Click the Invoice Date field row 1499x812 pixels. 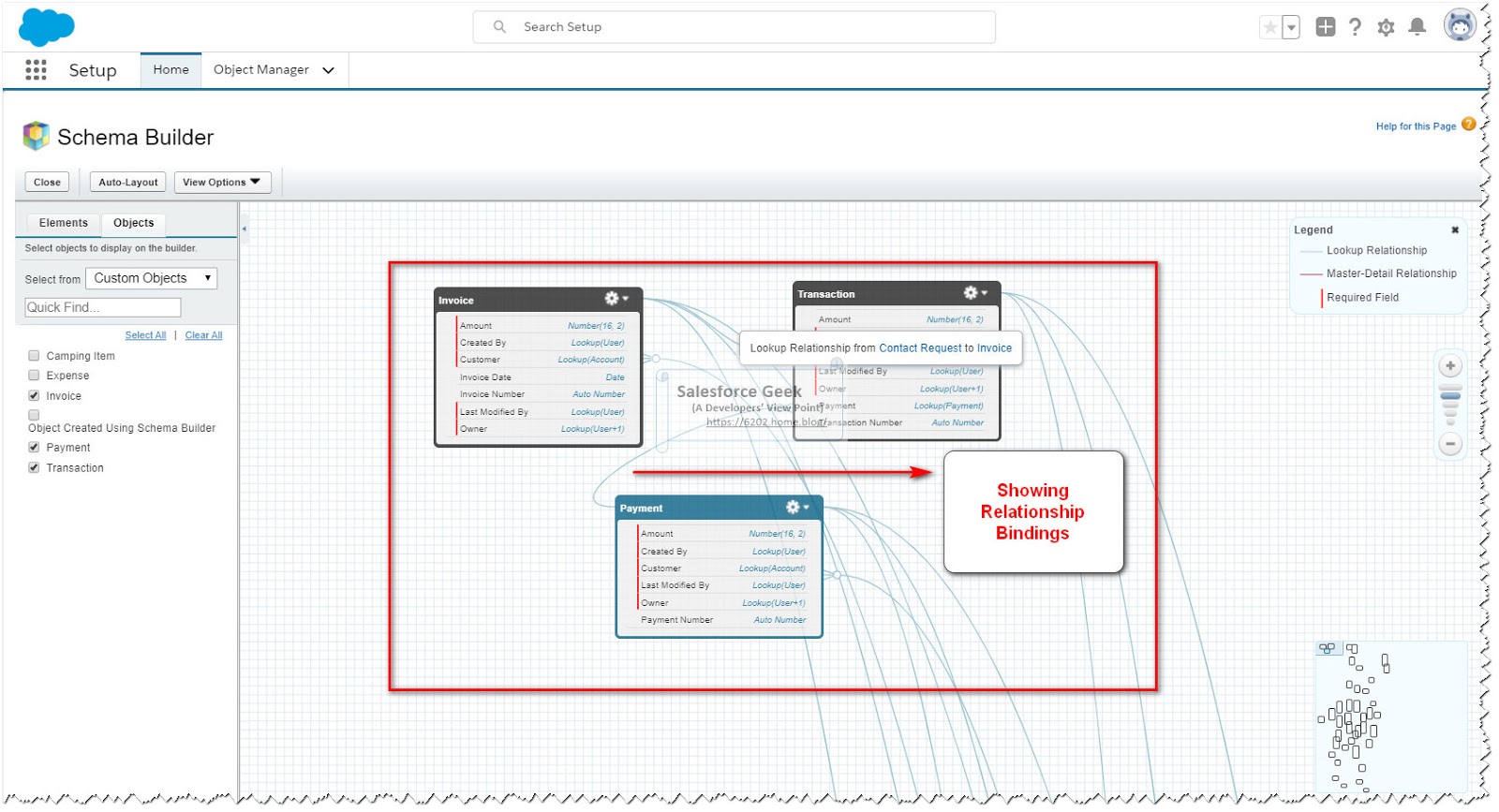pos(542,377)
